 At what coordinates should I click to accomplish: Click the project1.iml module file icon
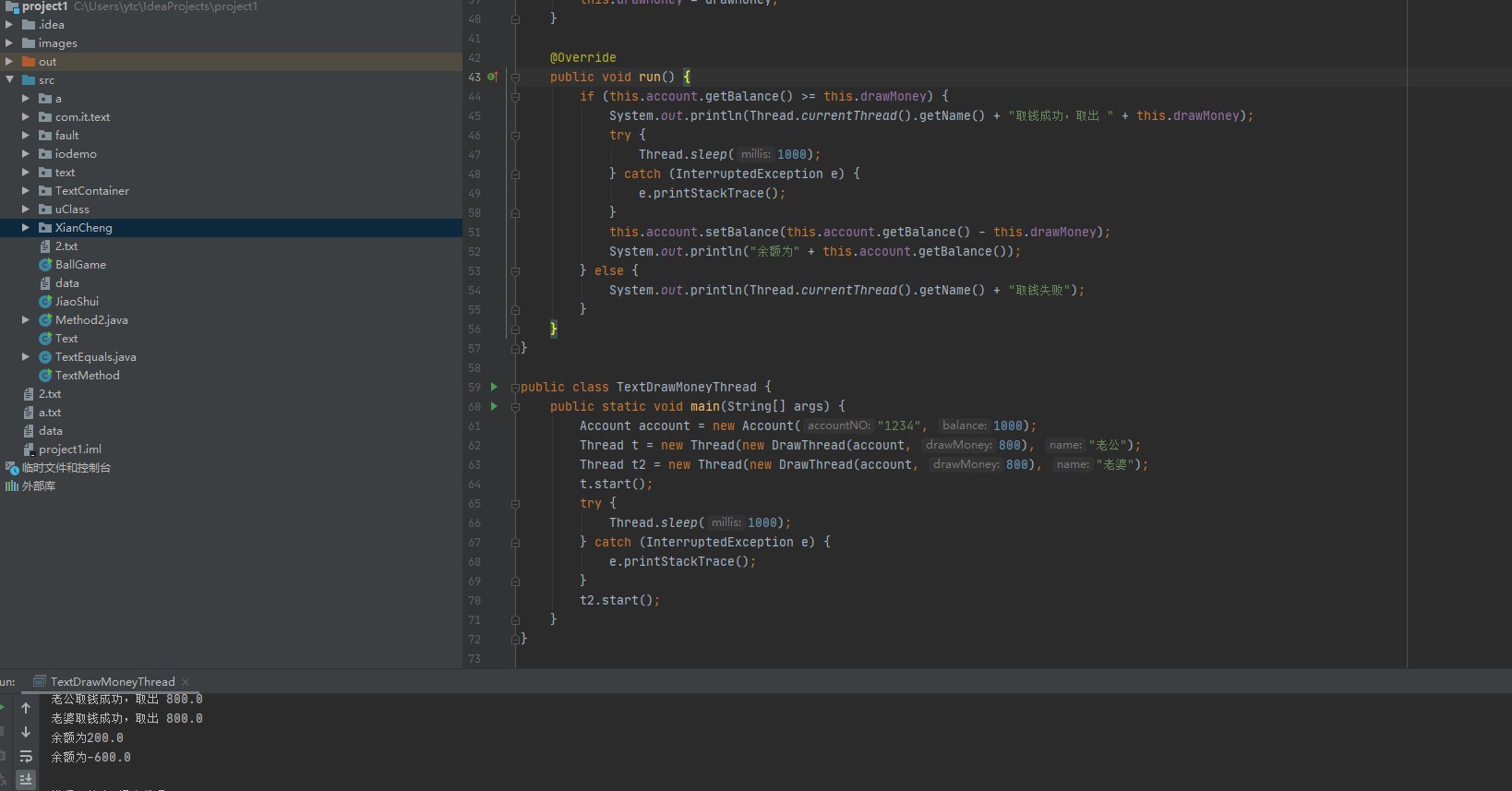tap(29, 449)
